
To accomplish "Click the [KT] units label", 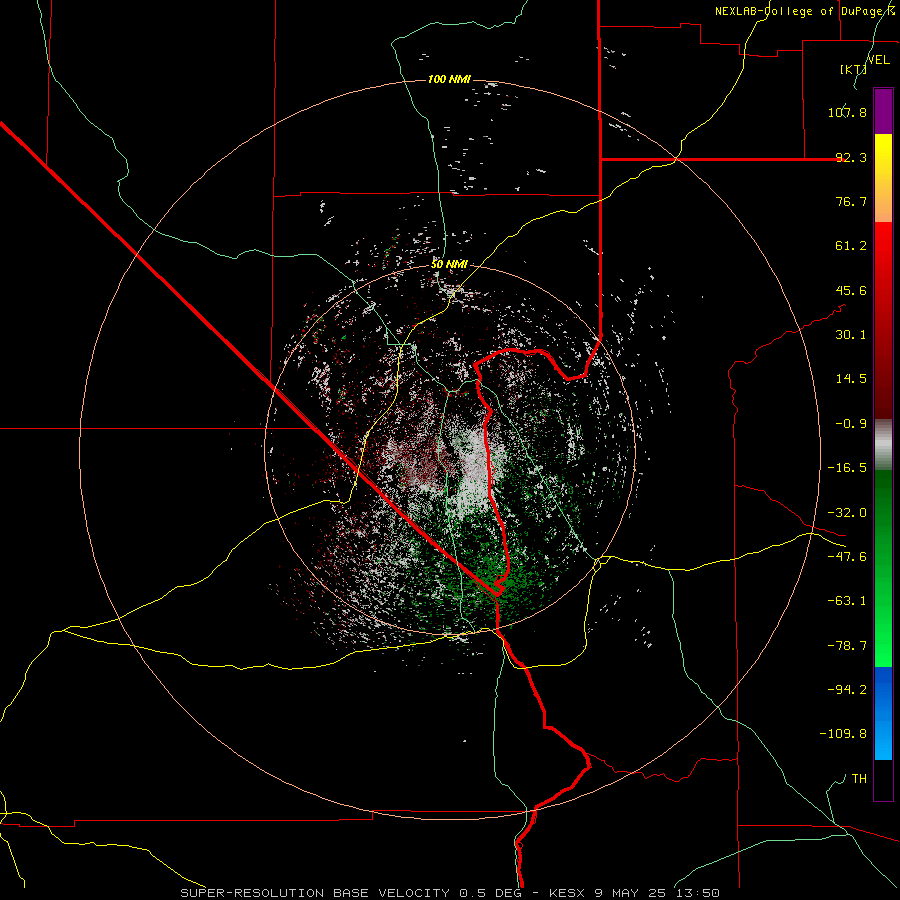I will tap(853, 69).
